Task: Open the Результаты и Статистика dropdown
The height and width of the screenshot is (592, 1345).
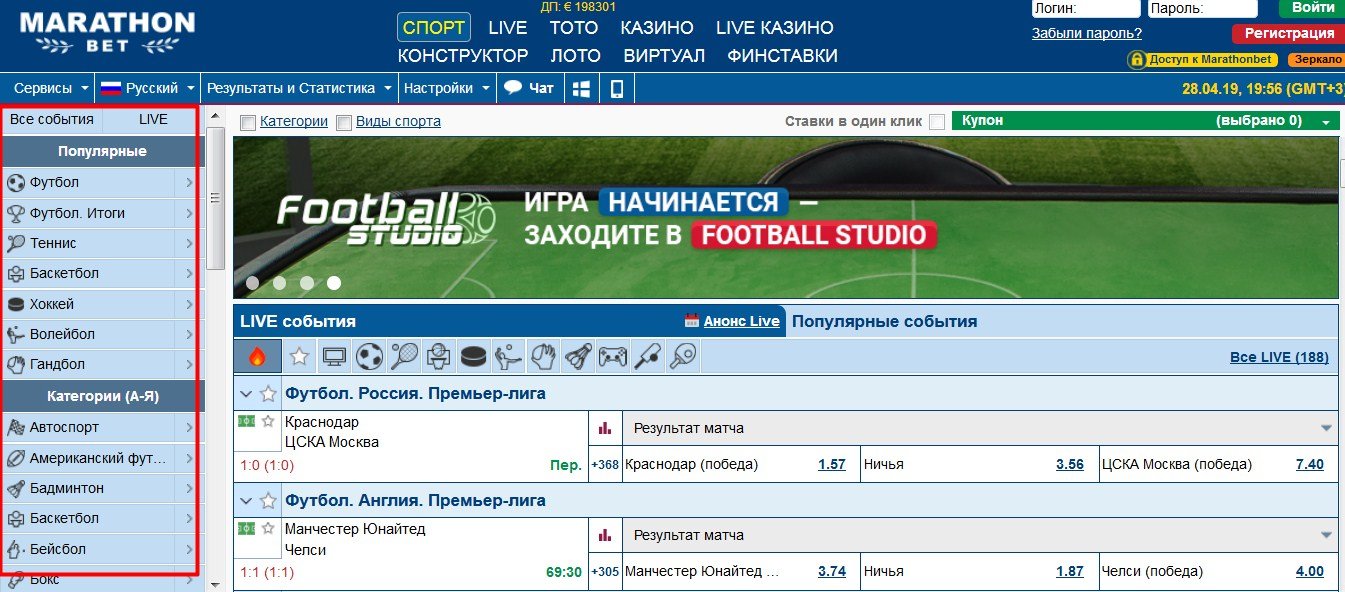Action: pos(299,88)
